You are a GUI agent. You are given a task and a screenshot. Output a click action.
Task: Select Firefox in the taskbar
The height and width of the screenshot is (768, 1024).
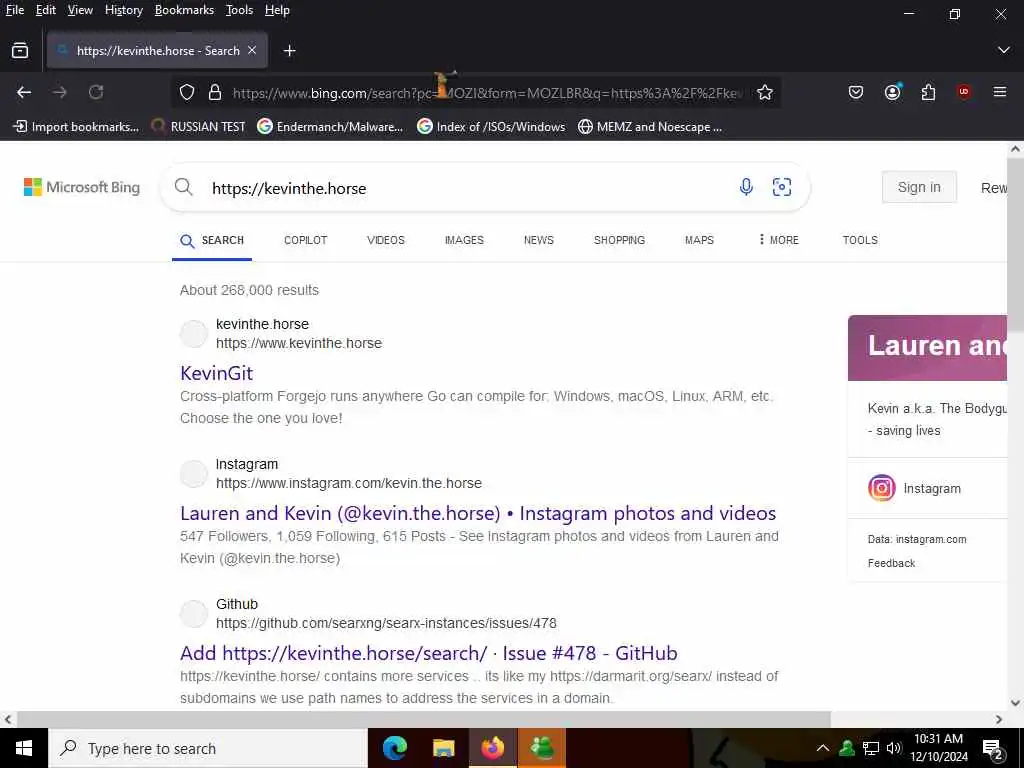click(492, 748)
